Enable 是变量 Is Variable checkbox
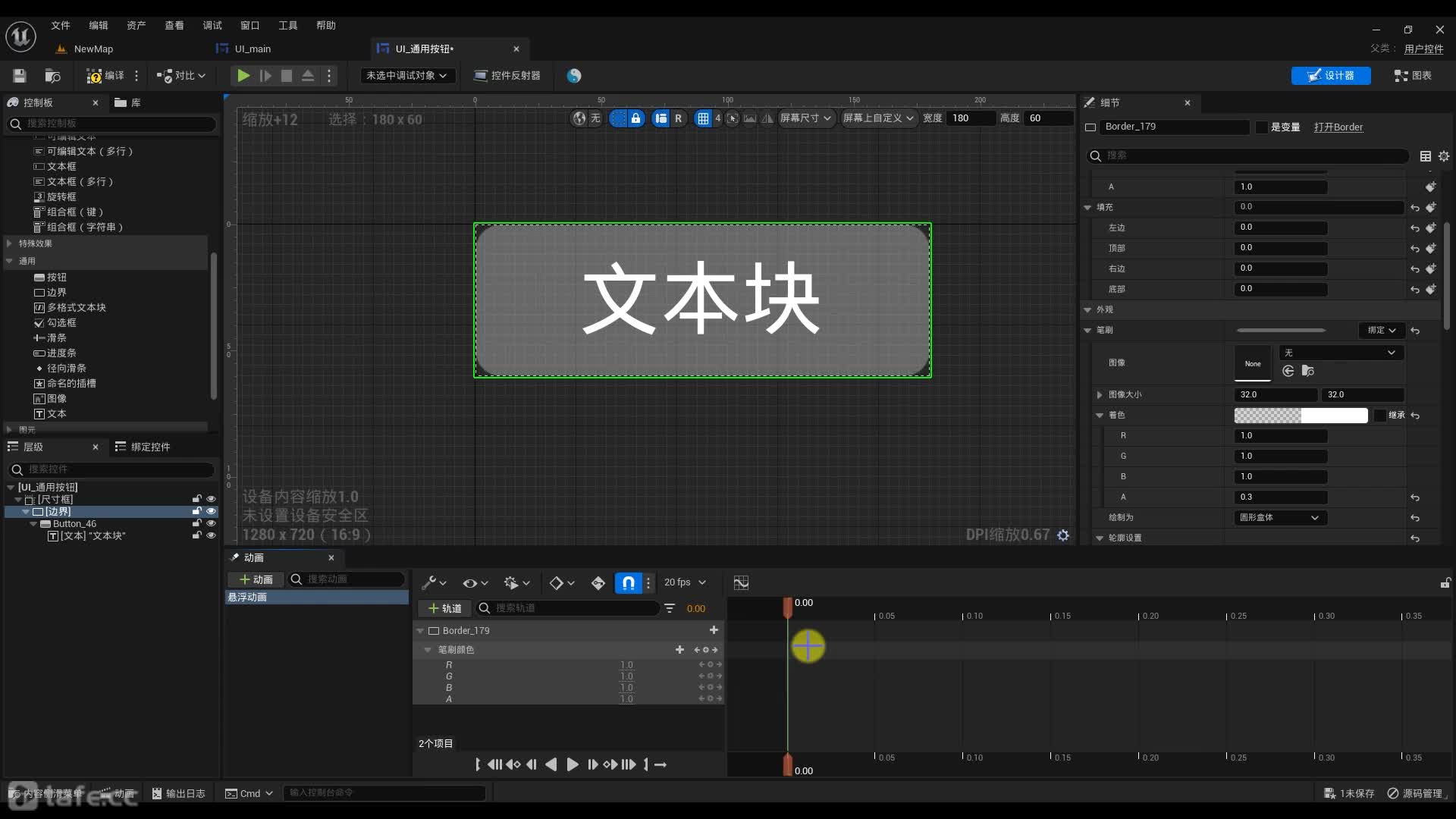Screen dimensions: 1456x819 [x=1262, y=127]
